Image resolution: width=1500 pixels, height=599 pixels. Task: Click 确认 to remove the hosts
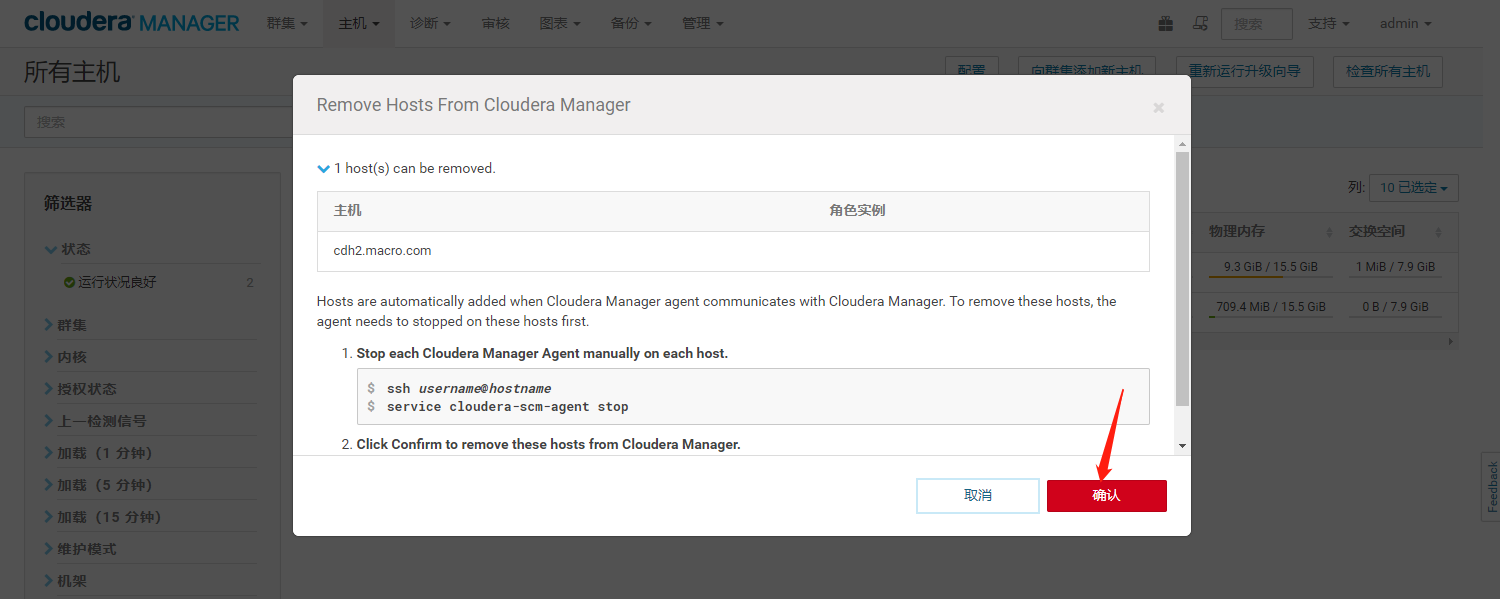coord(1106,496)
